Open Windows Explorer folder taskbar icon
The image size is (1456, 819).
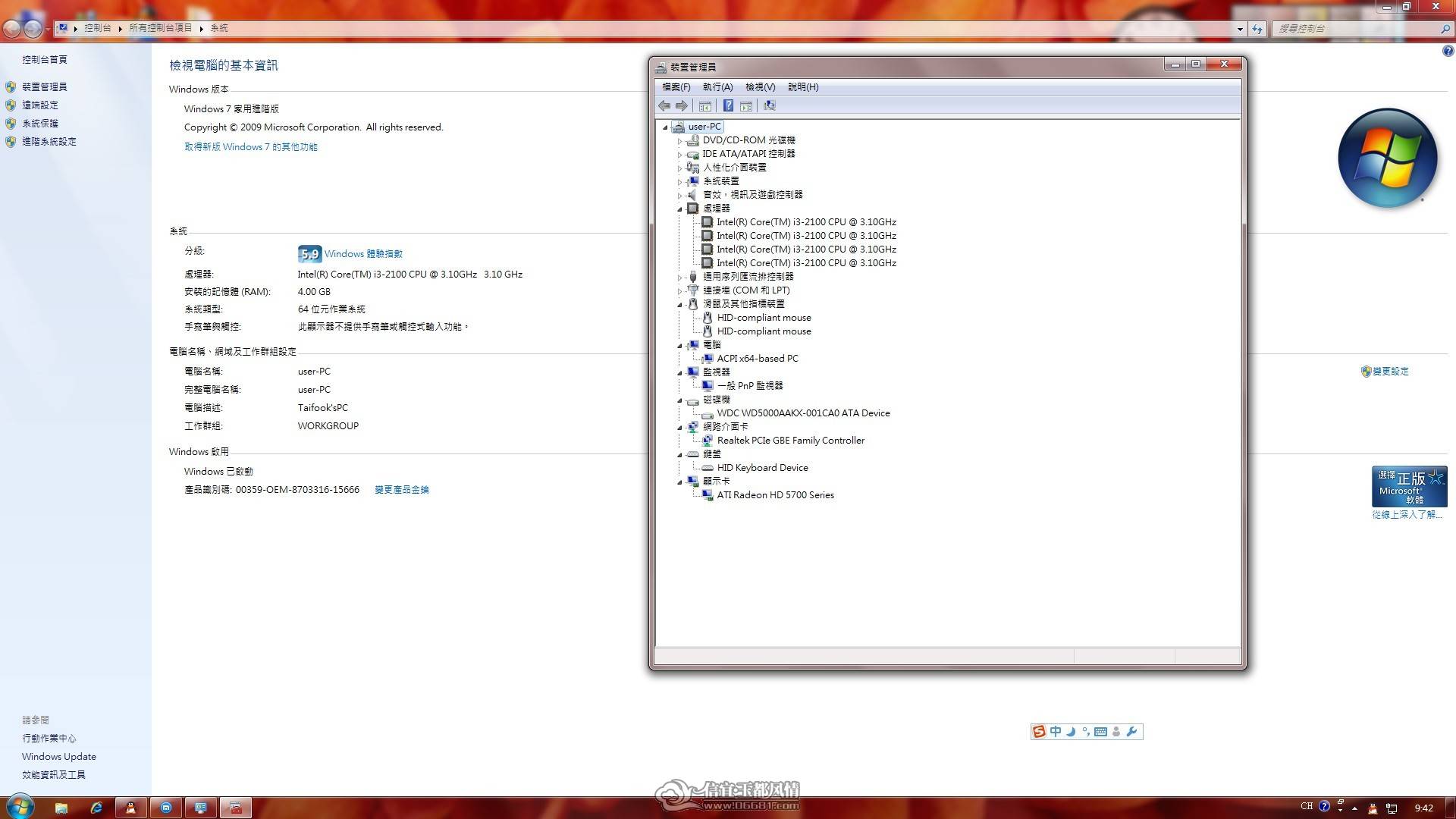(61, 808)
